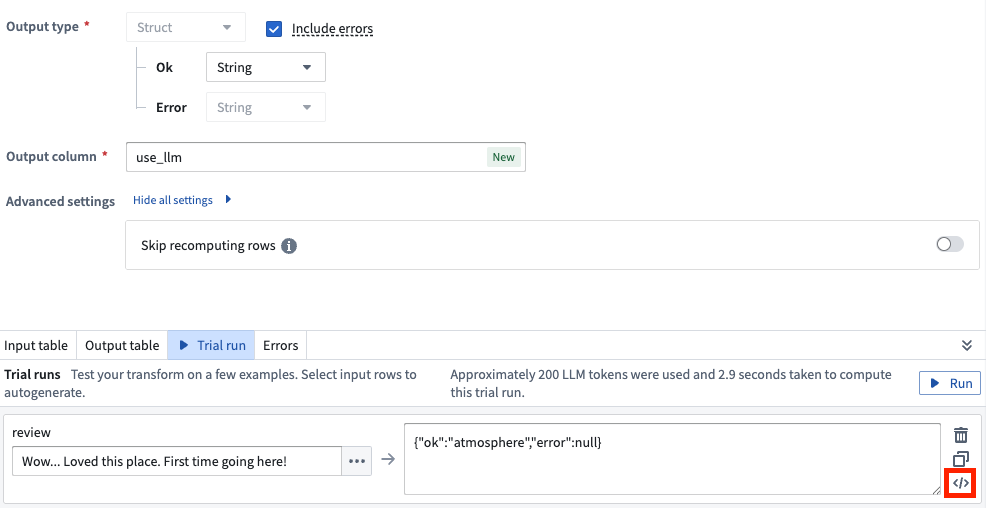Collapse the bottom panel with double chevron
986x508 pixels.
pos(967,345)
